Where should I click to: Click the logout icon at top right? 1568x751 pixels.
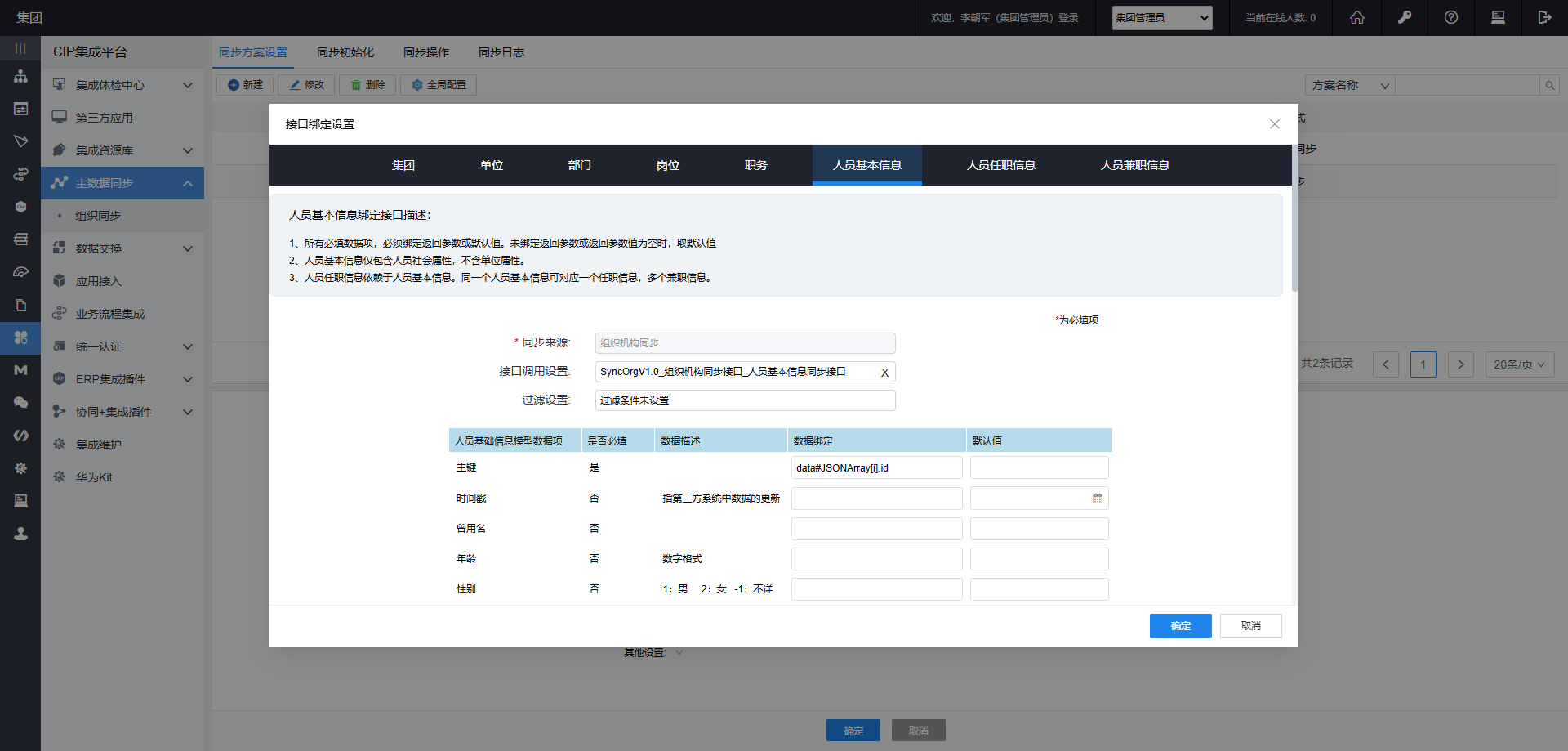(1544, 17)
